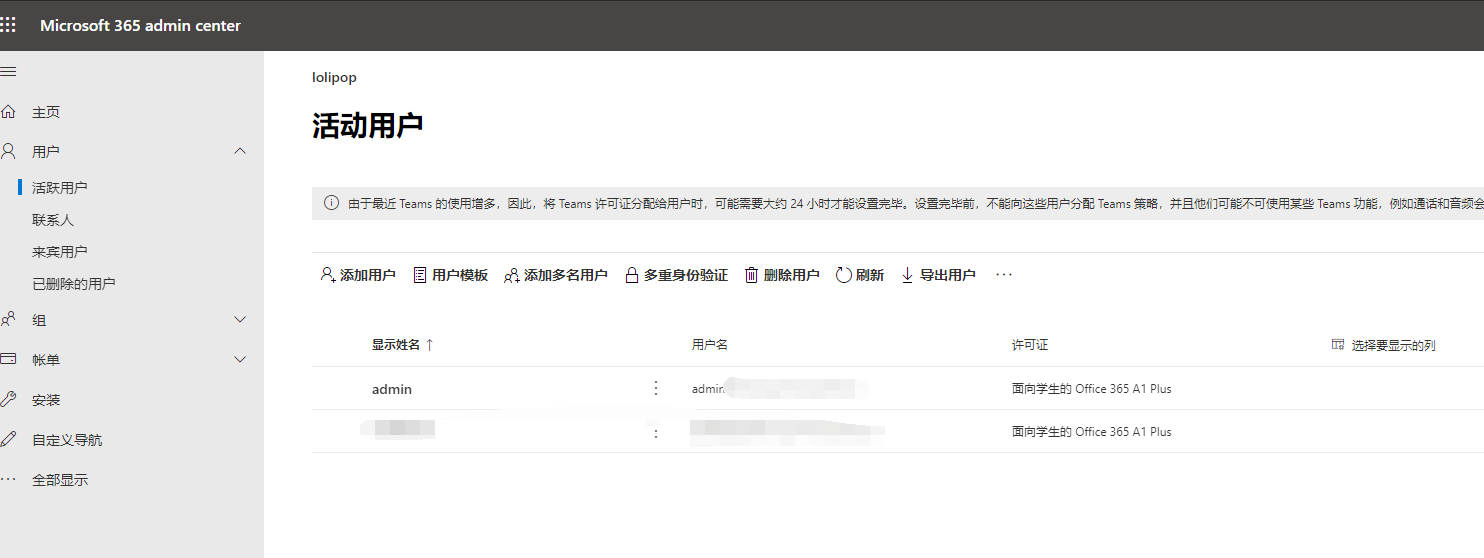Click the info icon in Teams notice banner
Image resolution: width=1484 pixels, height=558 pixels.
(x=331, y=203)
